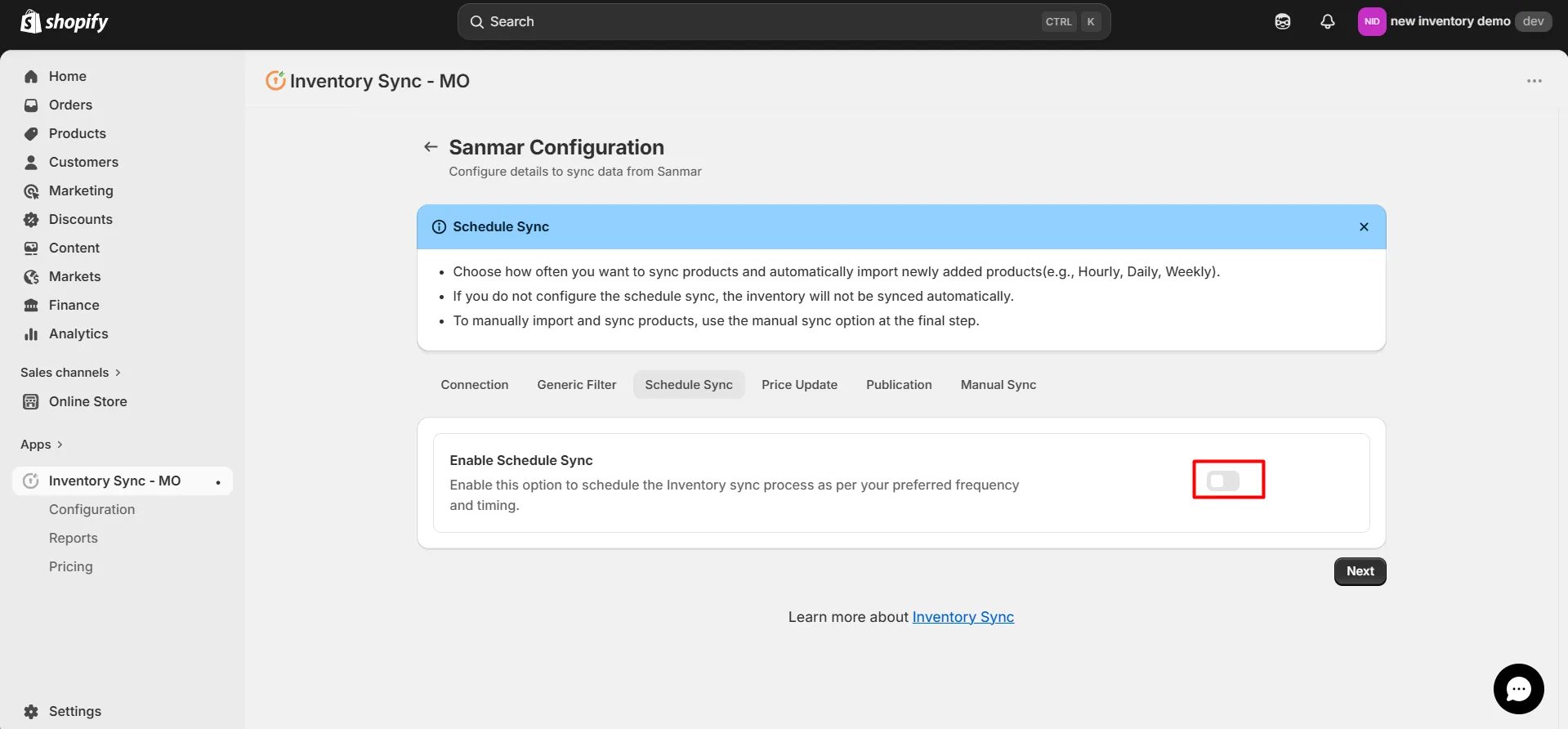
Task: Open the Manual Sync tab
Action: click(998, 385)
